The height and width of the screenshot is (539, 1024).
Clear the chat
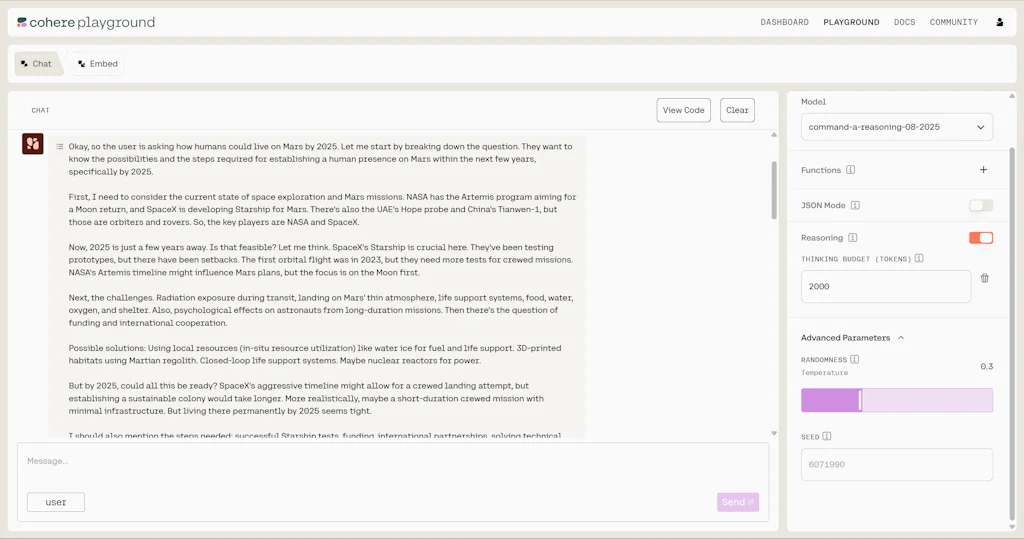coord(737,110)
